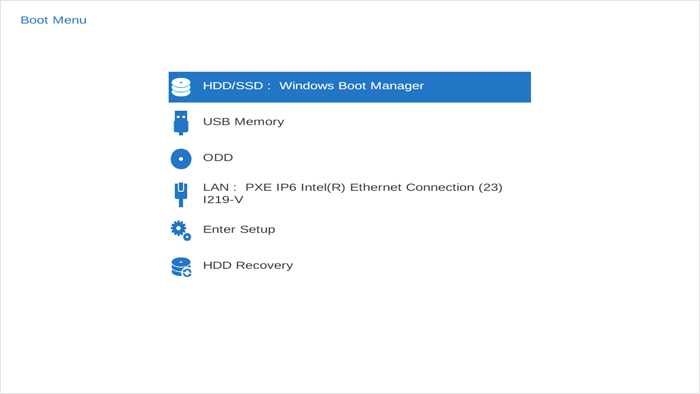Click the LAN ethernet plug icon
This screenshot has height=394, width=700.
(181, 195)
